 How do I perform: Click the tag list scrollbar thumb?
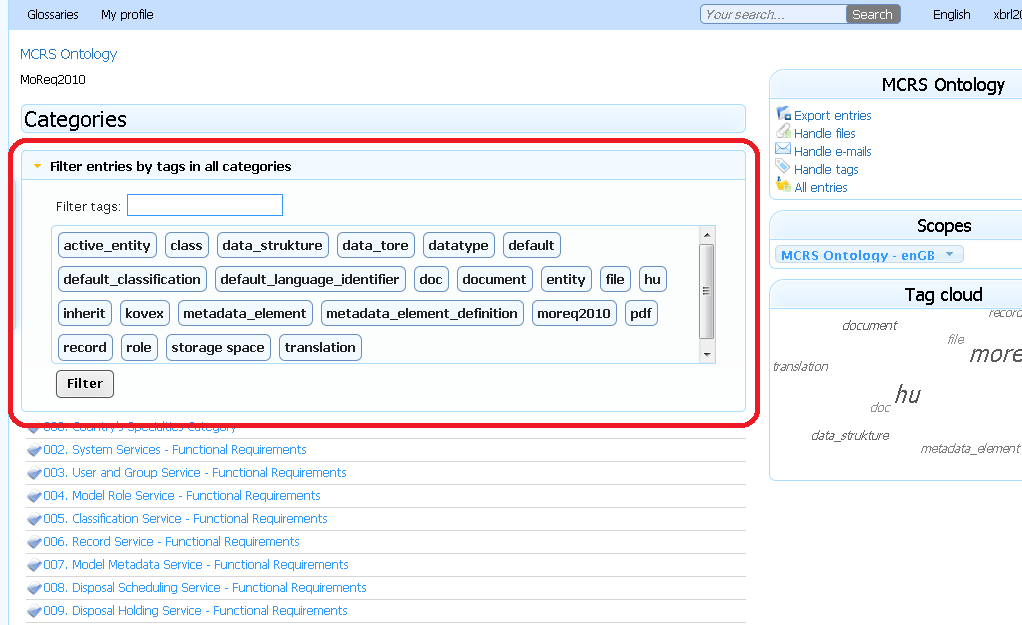[706, 291]
